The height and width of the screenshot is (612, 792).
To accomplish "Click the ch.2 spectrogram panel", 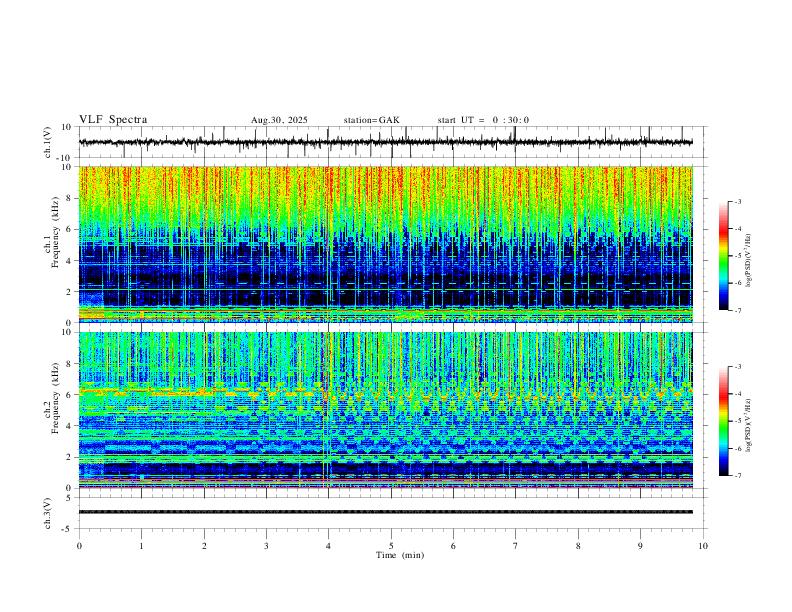I will click(385, 410).
